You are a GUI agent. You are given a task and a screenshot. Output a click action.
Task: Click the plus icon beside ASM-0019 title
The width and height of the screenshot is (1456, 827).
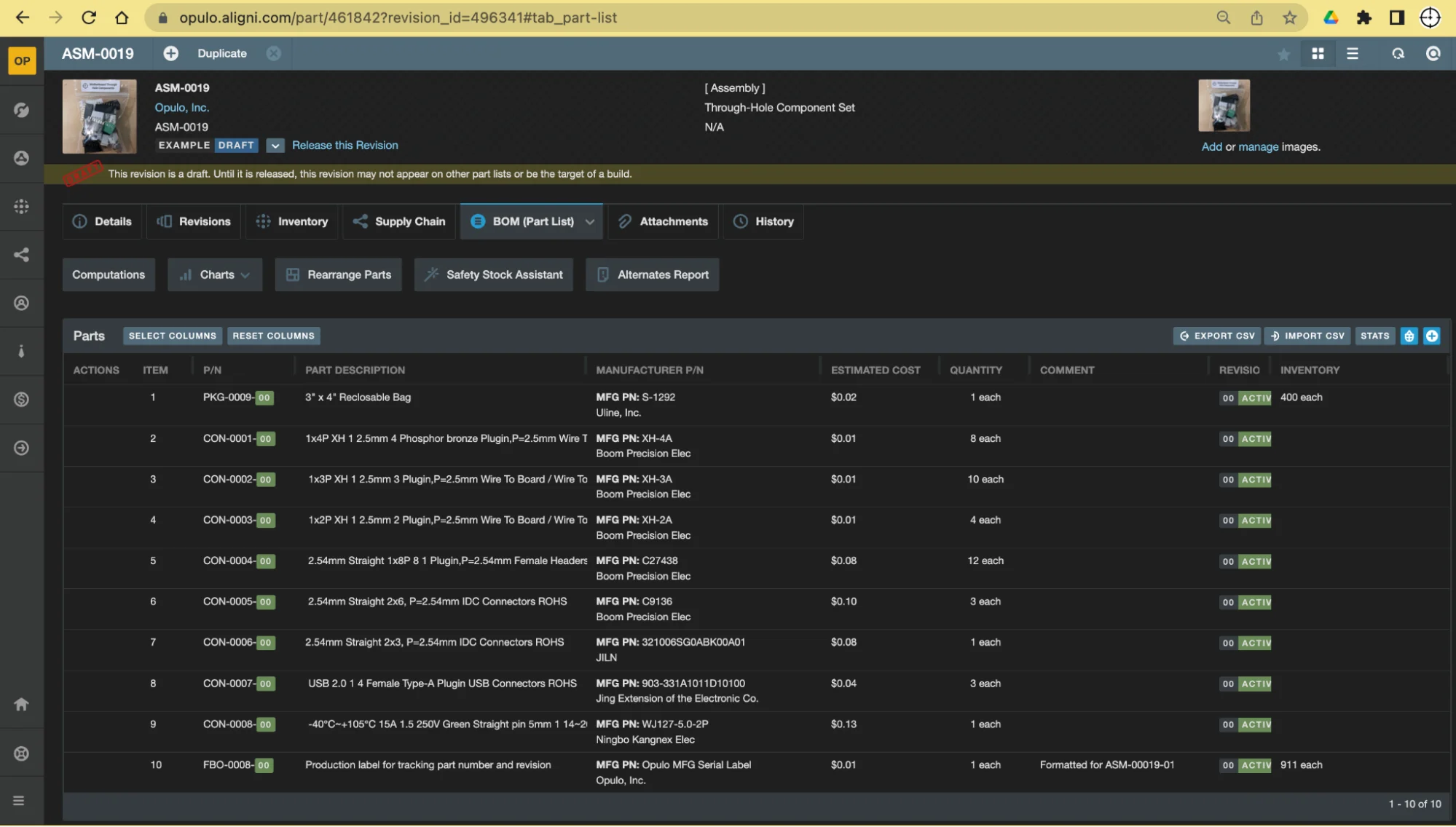coord(170,53)
